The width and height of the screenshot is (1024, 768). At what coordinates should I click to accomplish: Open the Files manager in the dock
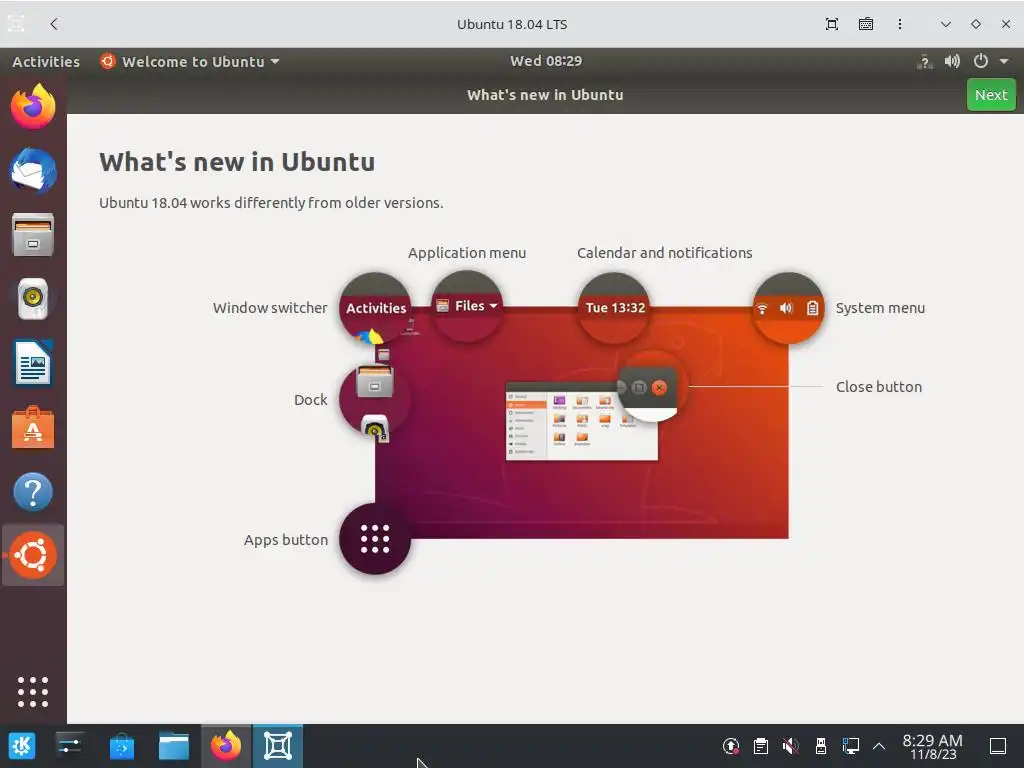pyautogui.click(x=33, y=234)
